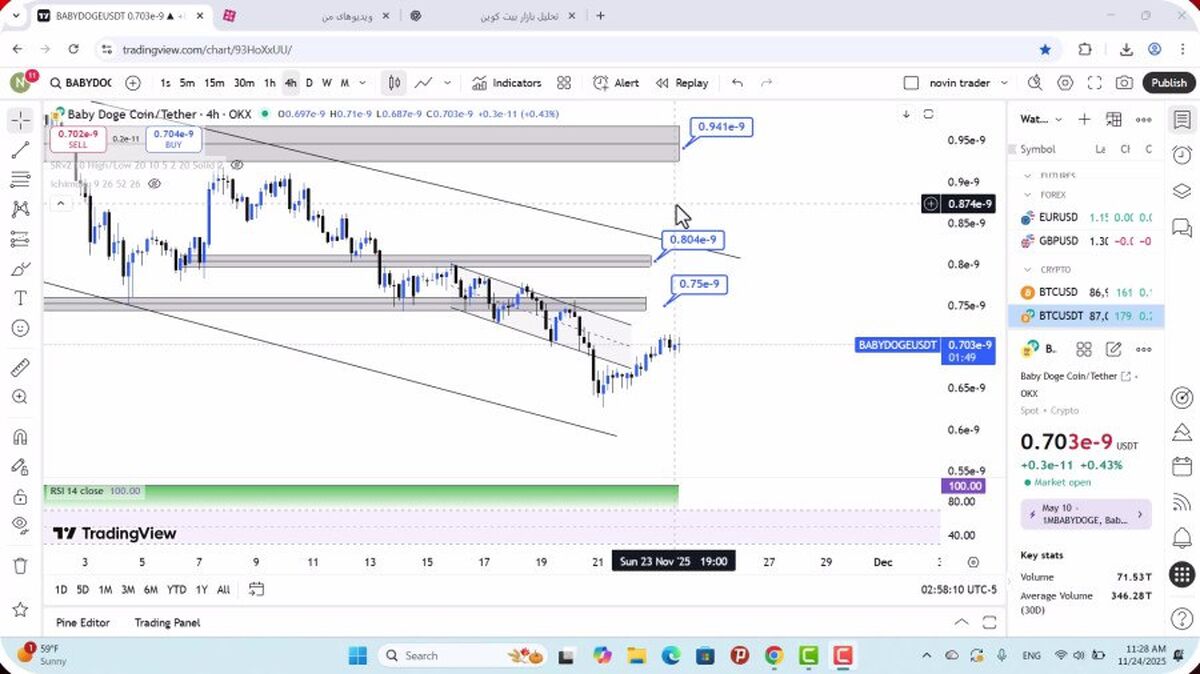Open the line chart type dropdown arrow
The width and height of the screenshot is (1200, 674).
coord(447,83)
